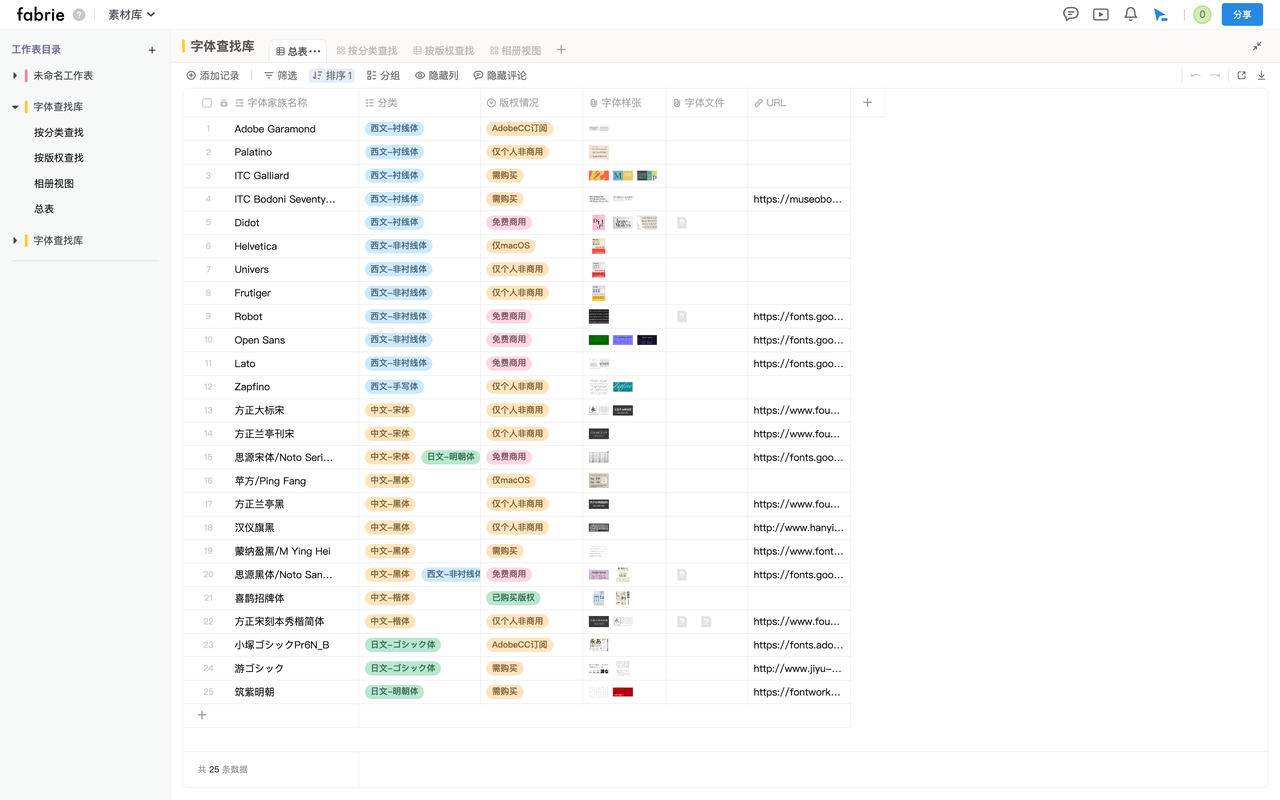Switch to the 相册视图 tab
The image size is (1280, 800).
[x=515, y=51]
